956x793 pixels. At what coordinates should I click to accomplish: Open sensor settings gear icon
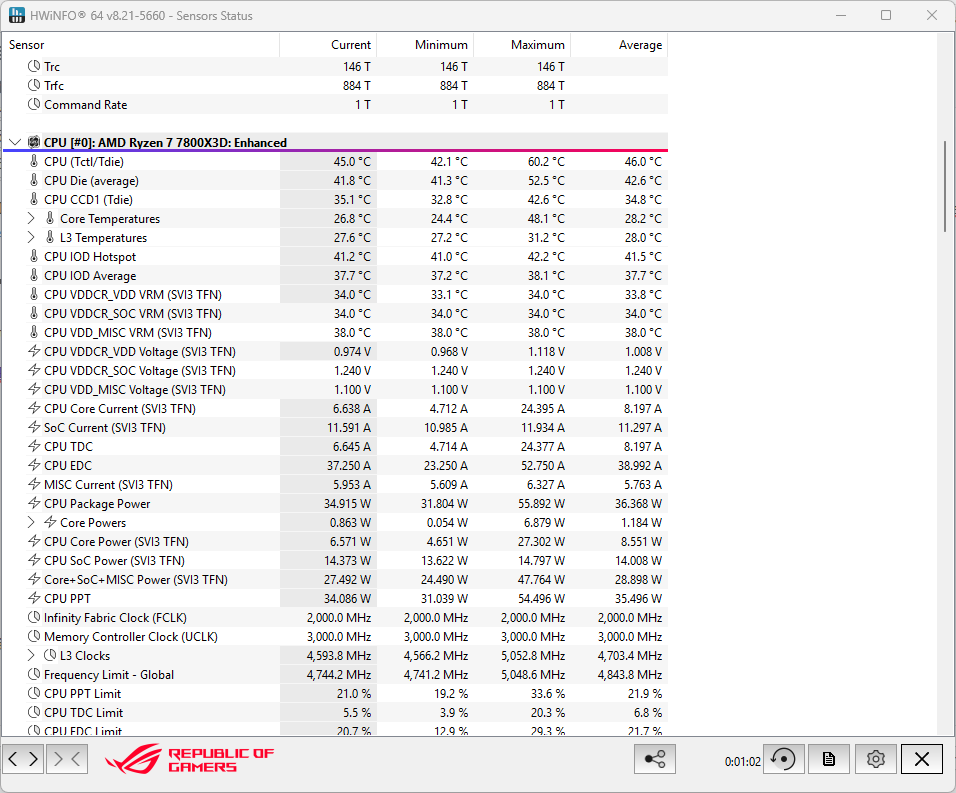coord(876,759)
